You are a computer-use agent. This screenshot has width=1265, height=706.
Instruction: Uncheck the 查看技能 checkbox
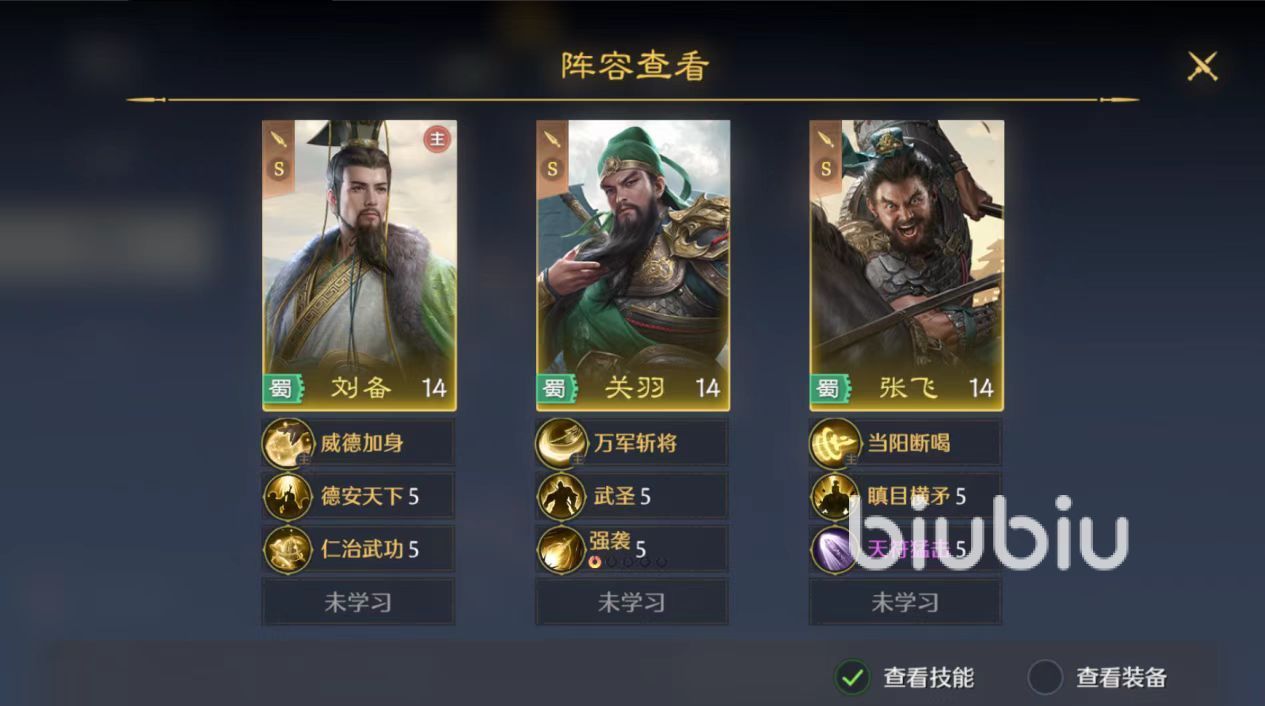coord(852,677)
